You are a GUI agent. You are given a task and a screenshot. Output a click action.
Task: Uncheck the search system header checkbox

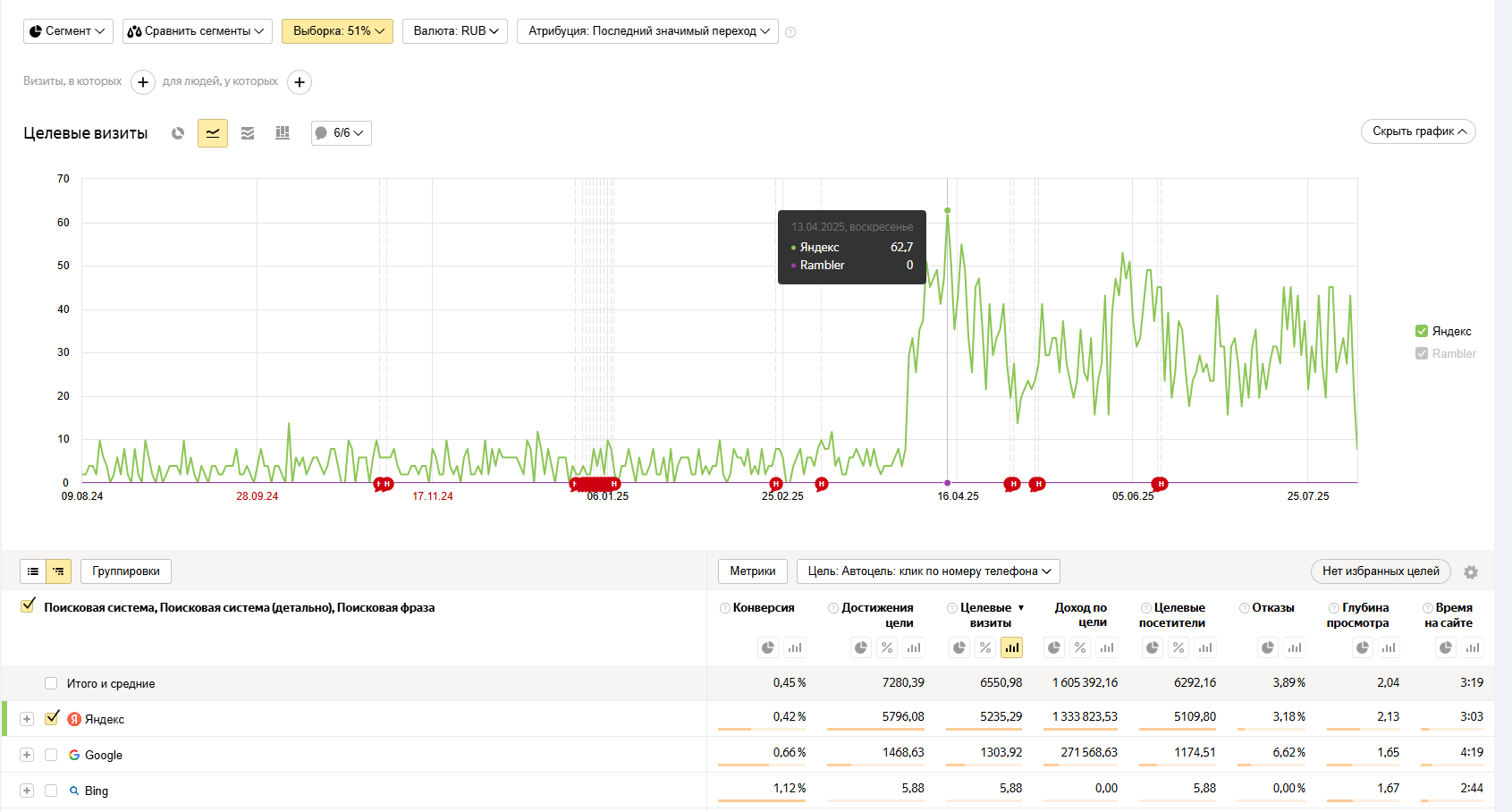click(x=28, y=606)
